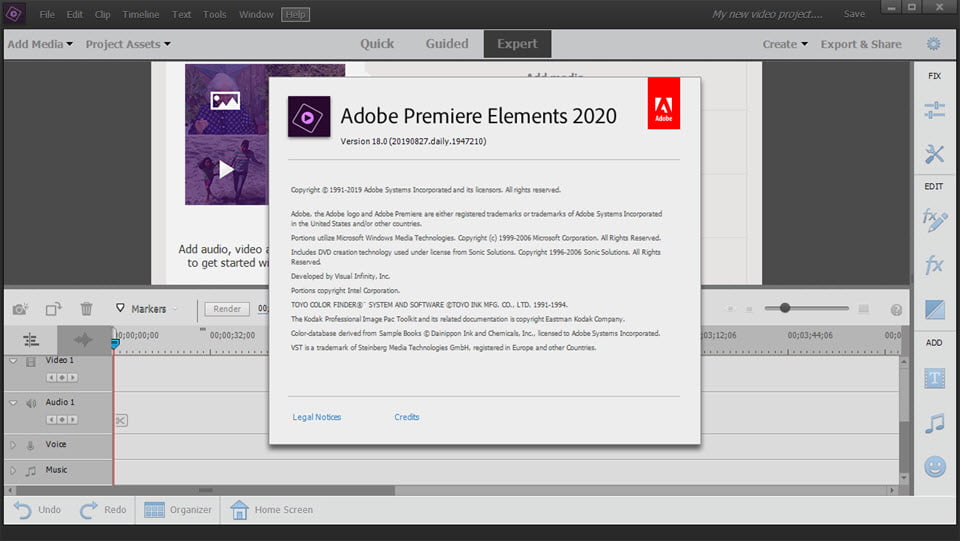Click the Video 1 filmstrip icon
960x541 pixels.
tap(31, 362)
